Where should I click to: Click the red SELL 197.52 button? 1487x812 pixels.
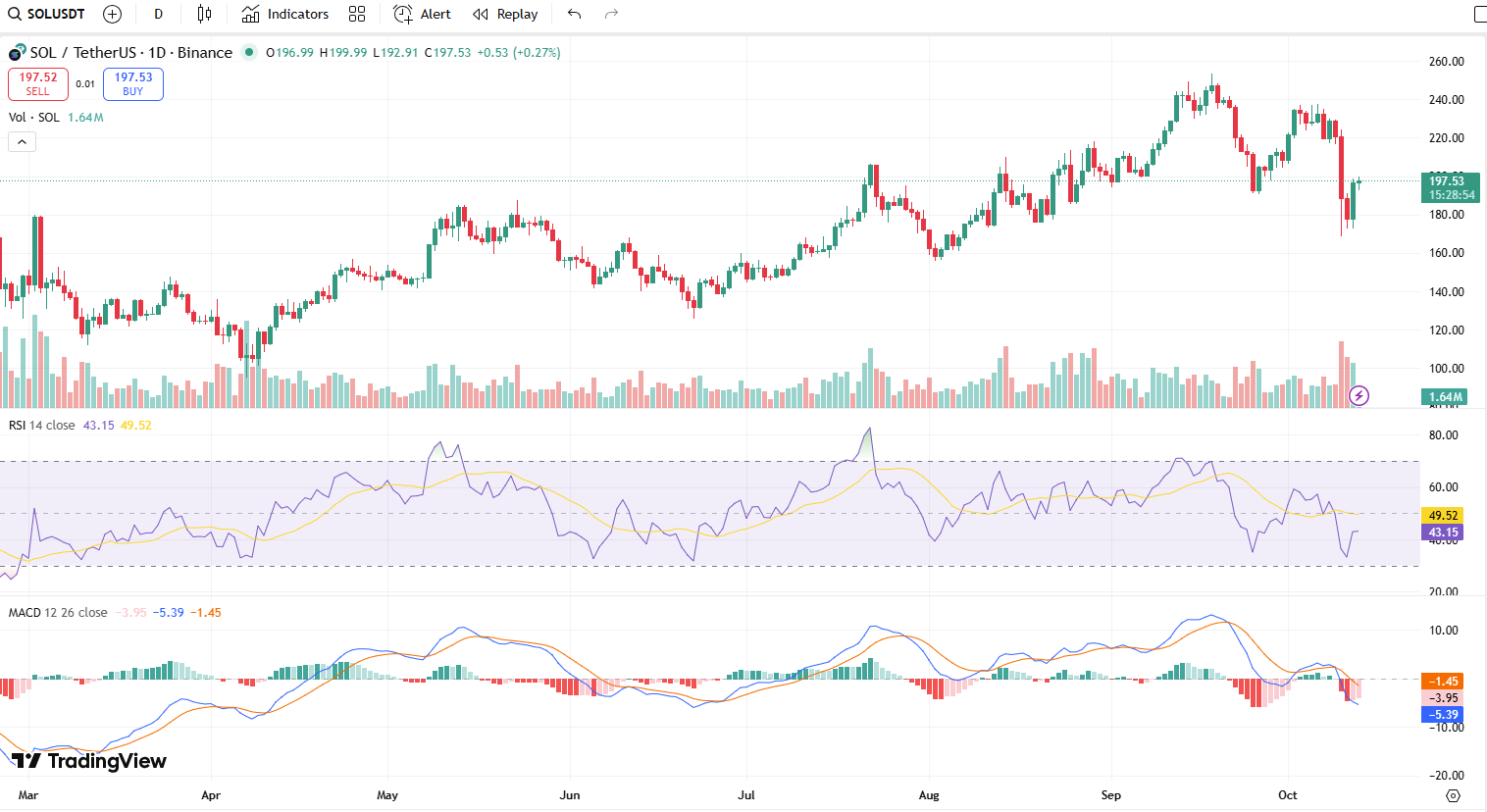[x=37, y=83]
